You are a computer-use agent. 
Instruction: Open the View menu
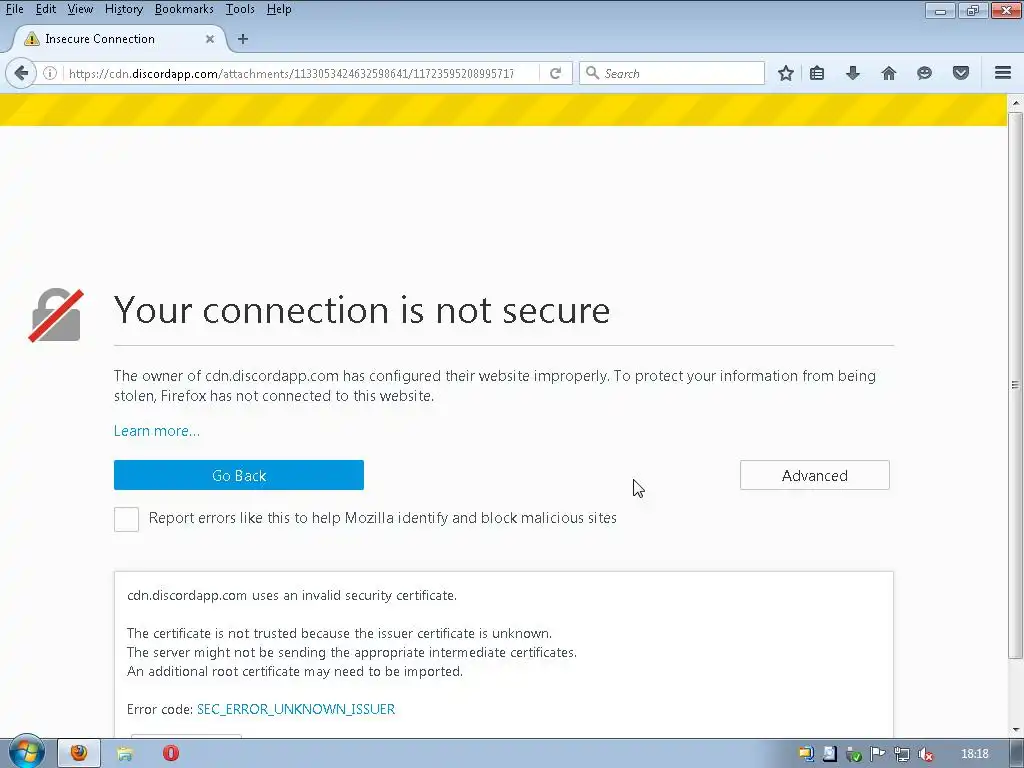(x=80, y=9)
